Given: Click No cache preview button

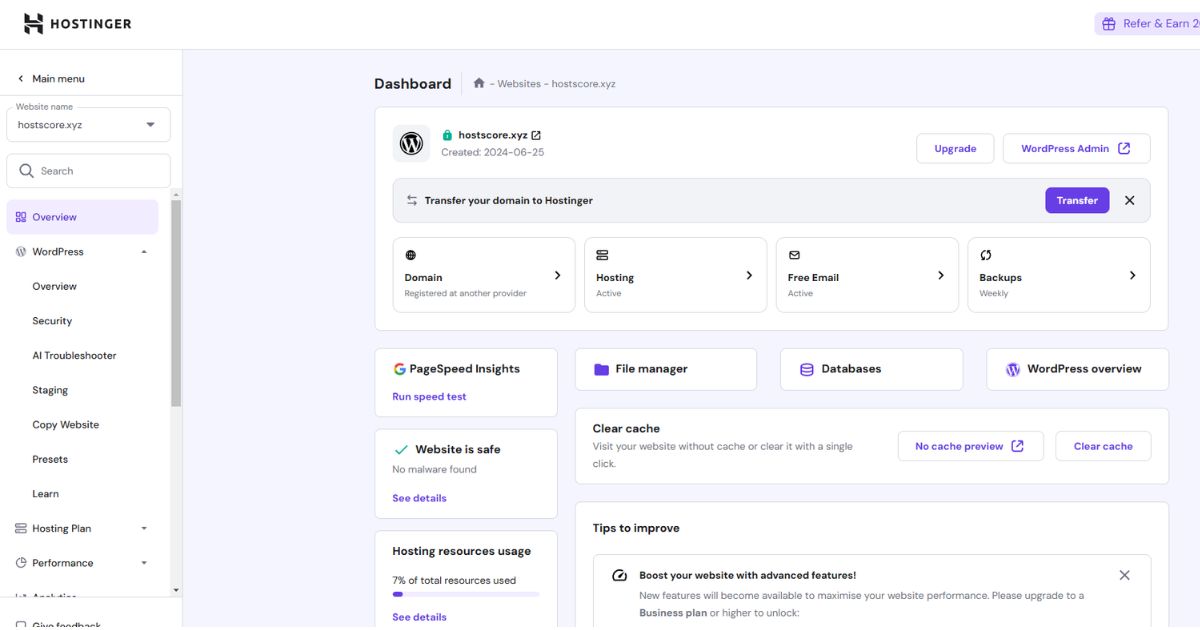Looking at the screenshot, I should click(970, 446).
